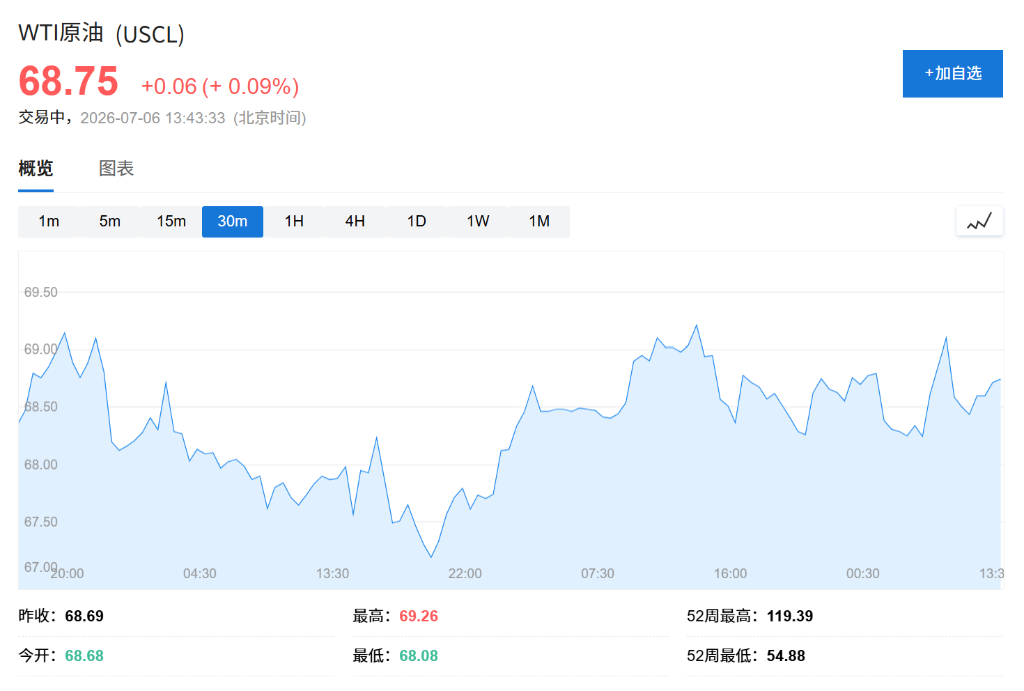The image size is (1024, 691).
Task: Click the 52周最低 value 54.88
Action: [786, 656]
